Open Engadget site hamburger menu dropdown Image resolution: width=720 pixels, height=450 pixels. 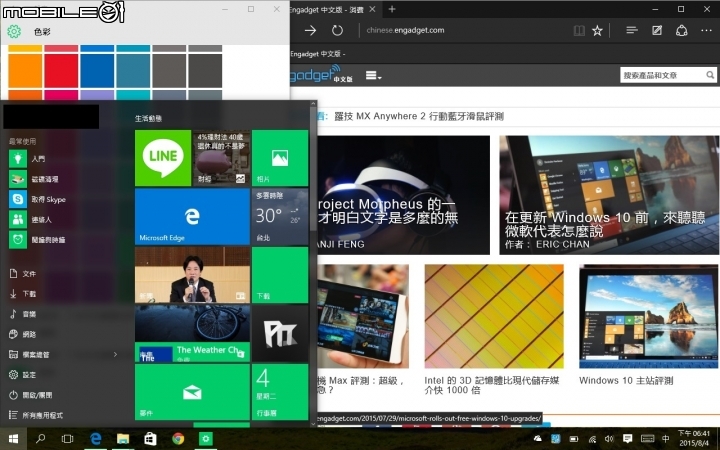point(373,75)
